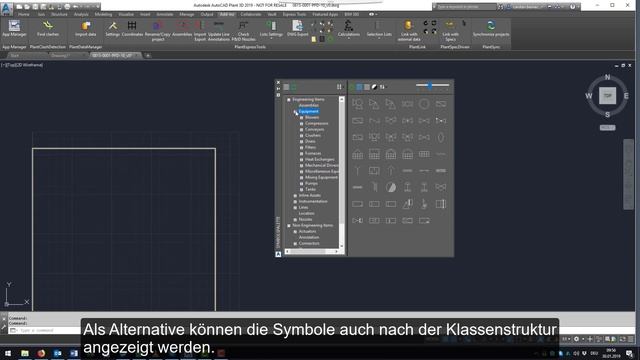Screen dimensions: 640x360
Task: Open Windows Start menu
Action: (x=8, y=353)
